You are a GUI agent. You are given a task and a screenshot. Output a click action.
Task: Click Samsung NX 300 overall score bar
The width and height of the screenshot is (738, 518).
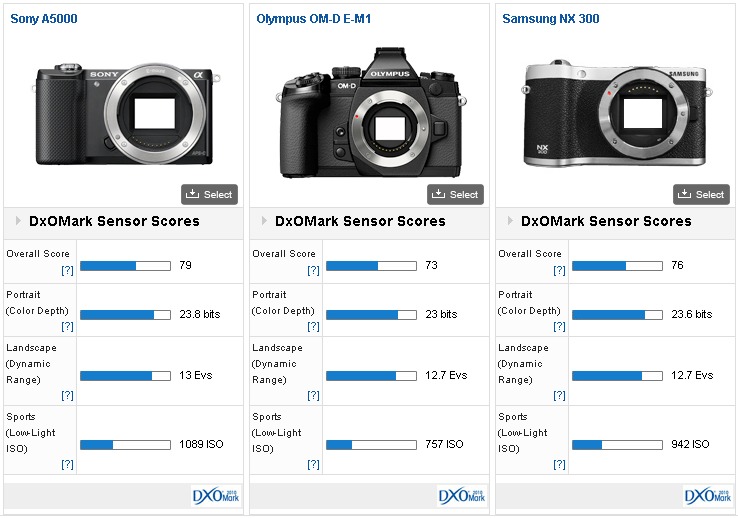(618, 266)
